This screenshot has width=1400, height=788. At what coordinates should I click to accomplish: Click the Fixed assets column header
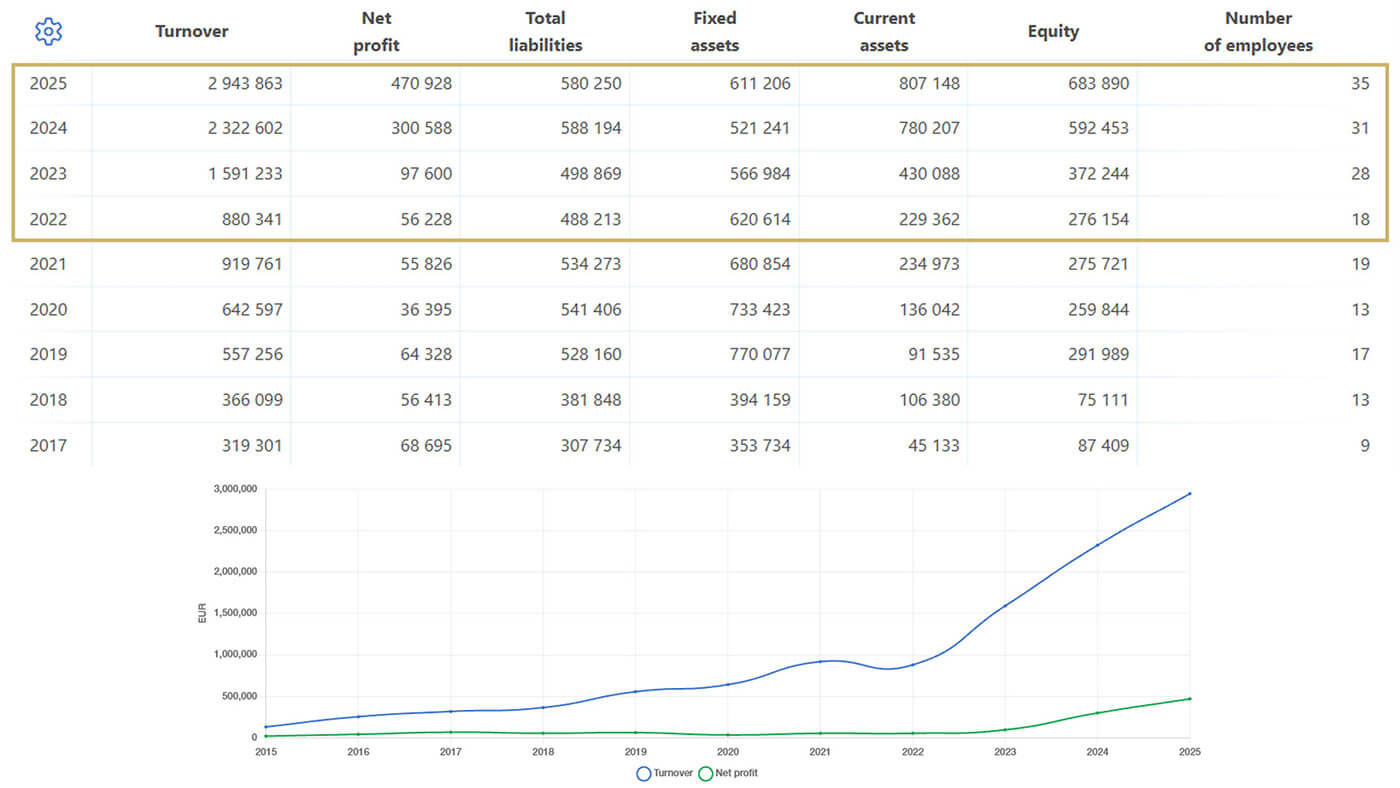point(714,31)
